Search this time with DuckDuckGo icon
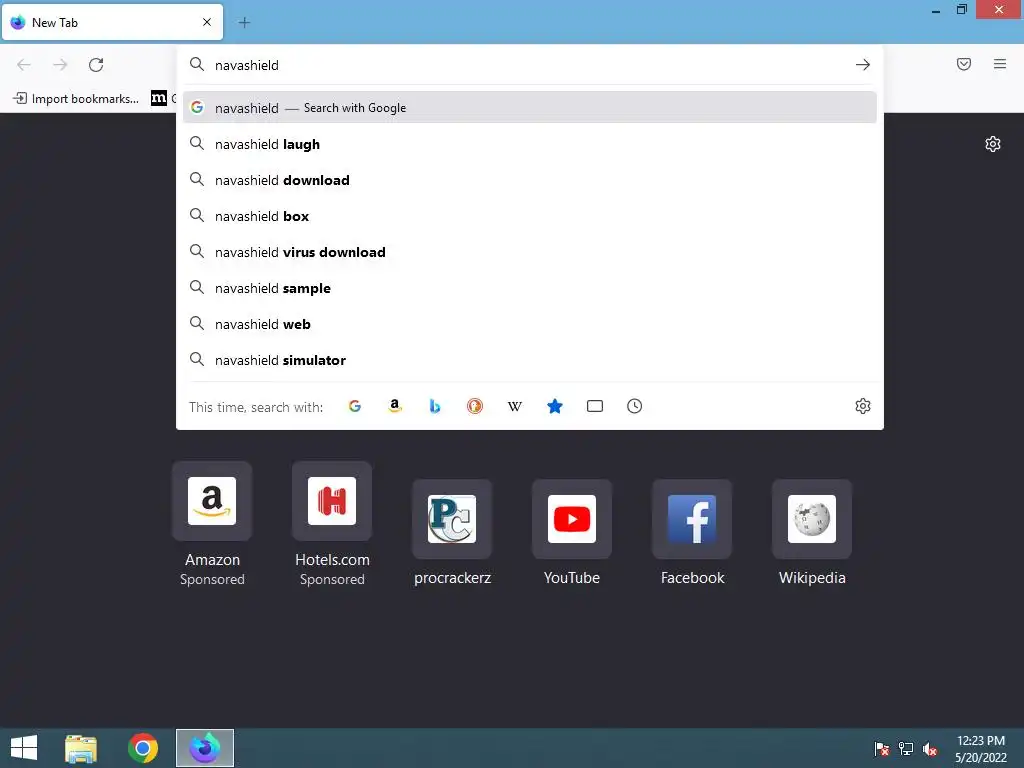Image resolution: width=1024 pixels, height=768 pixels. (x=475, y=406)
